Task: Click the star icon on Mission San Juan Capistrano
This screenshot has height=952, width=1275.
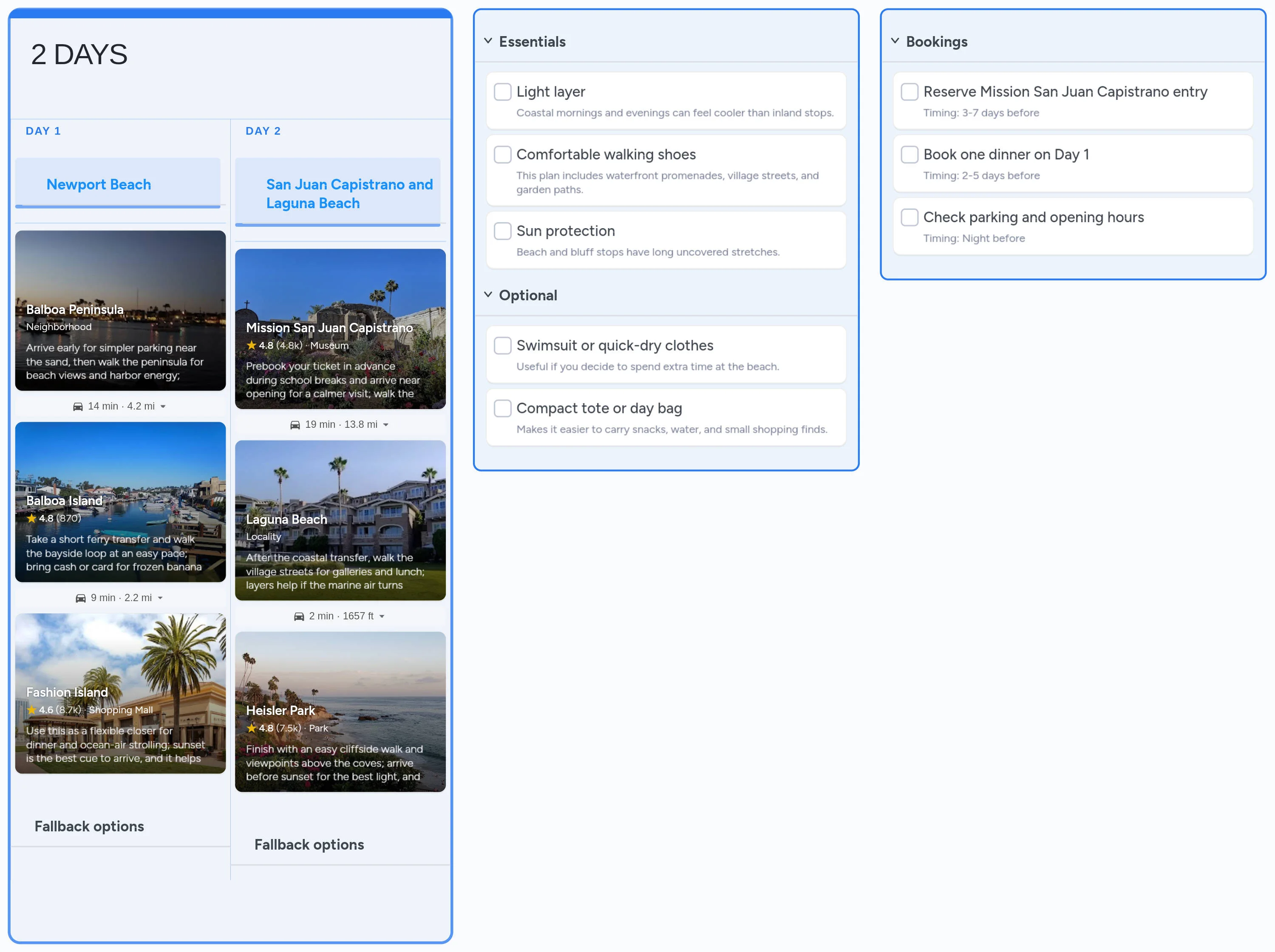Action: [x=252, y=345]
